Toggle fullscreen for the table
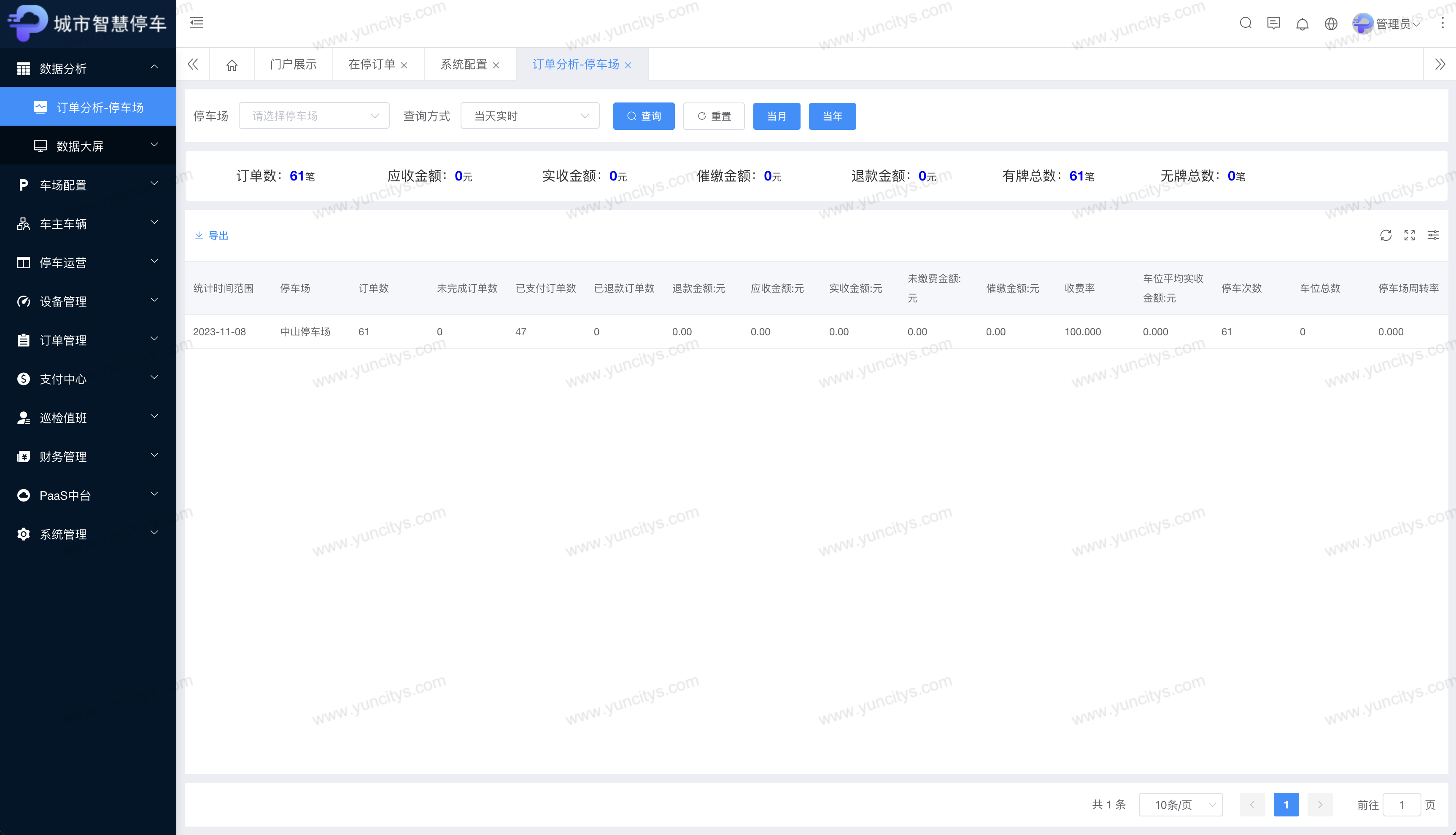This screenshot has width=1456, height=835. click(x=1409, y=236)
